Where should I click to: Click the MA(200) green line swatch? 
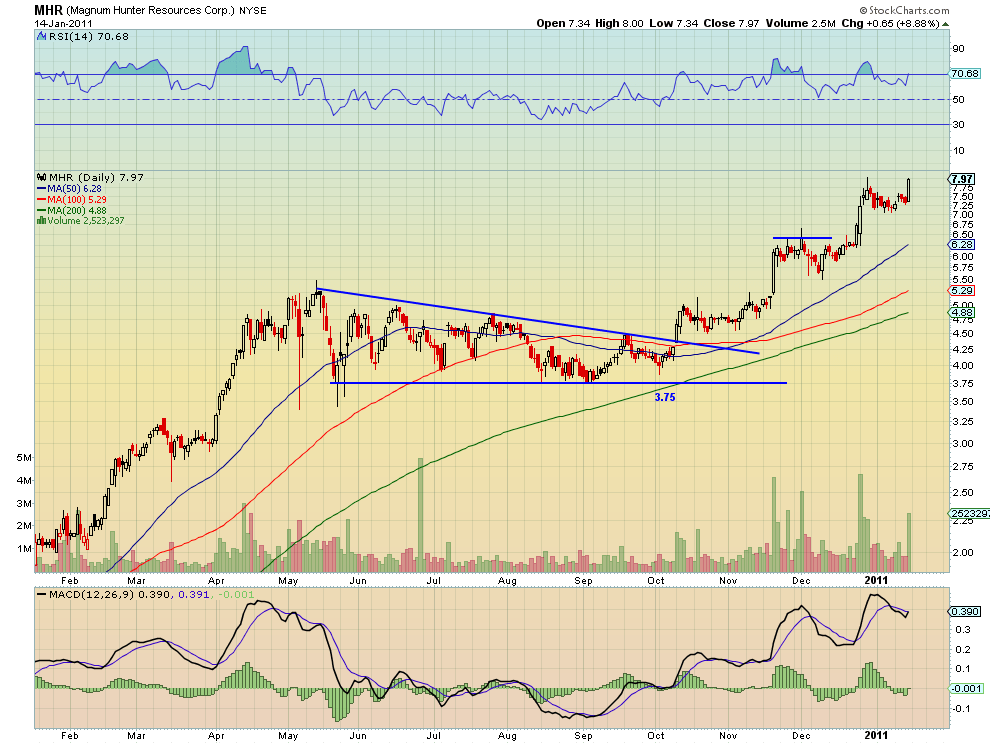click(42, 210)
